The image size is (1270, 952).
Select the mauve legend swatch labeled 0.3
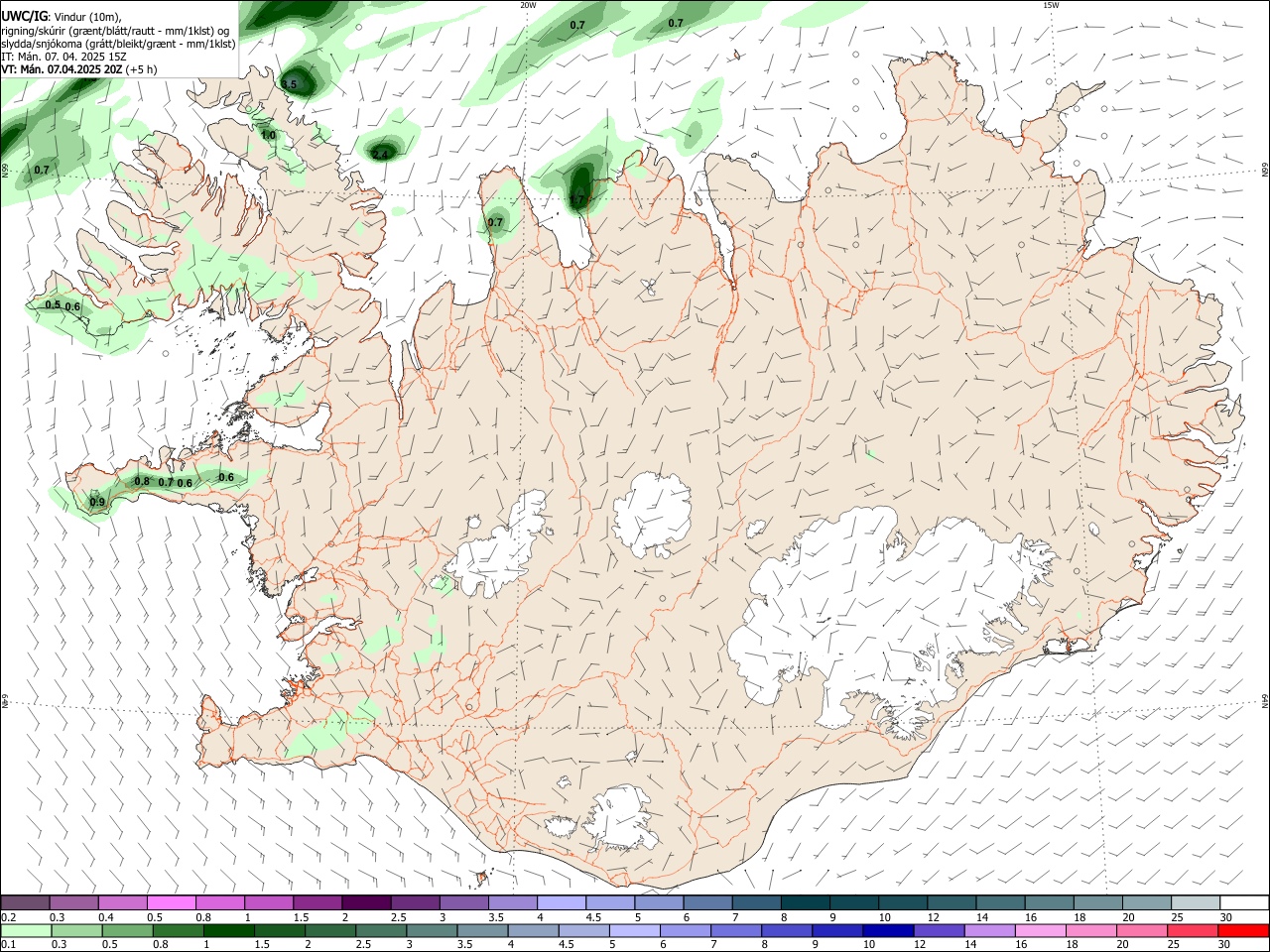[74, 902]
